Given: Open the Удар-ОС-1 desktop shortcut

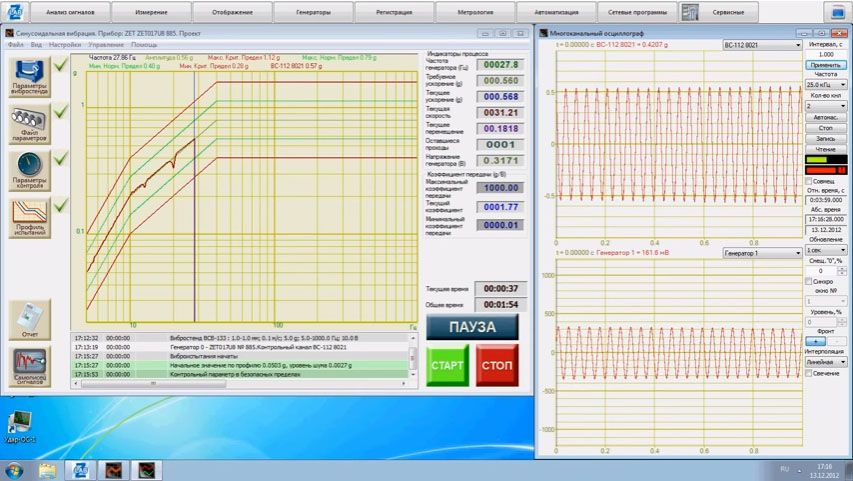Looking at the screenshot, I should point(20,427).
